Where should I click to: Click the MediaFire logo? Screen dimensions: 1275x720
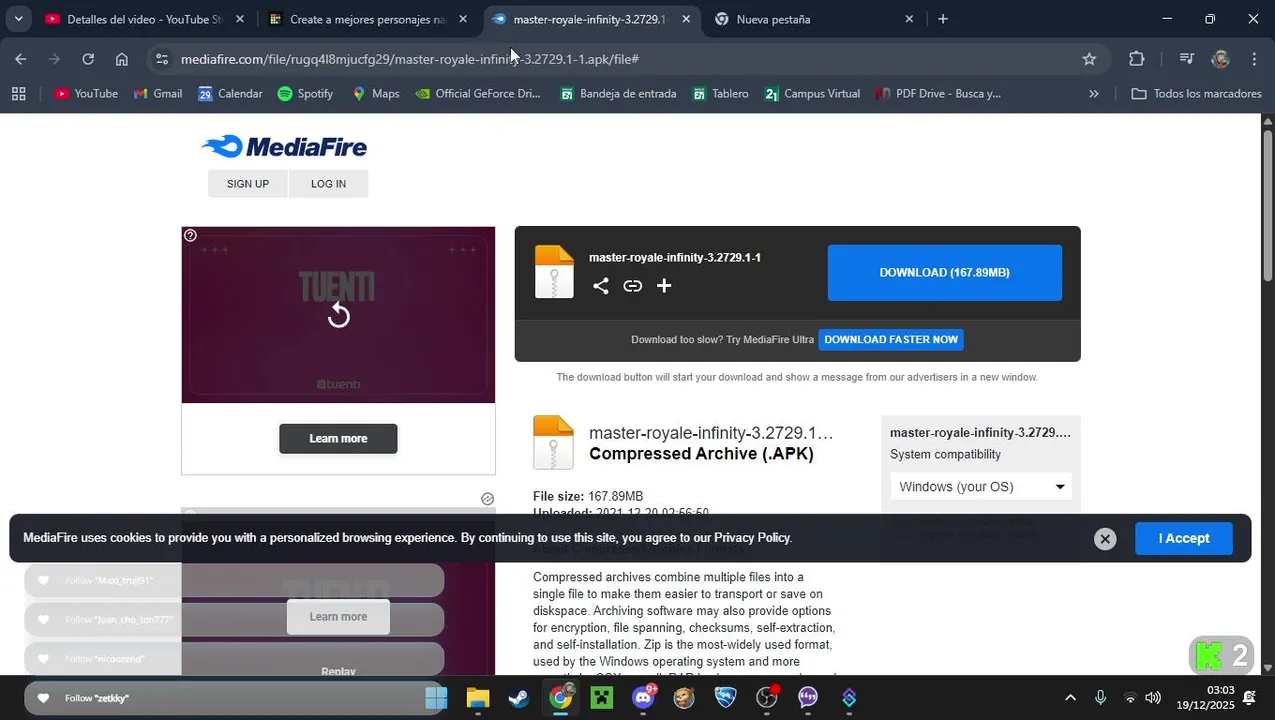pyautogui.click(x=284, y=147)
